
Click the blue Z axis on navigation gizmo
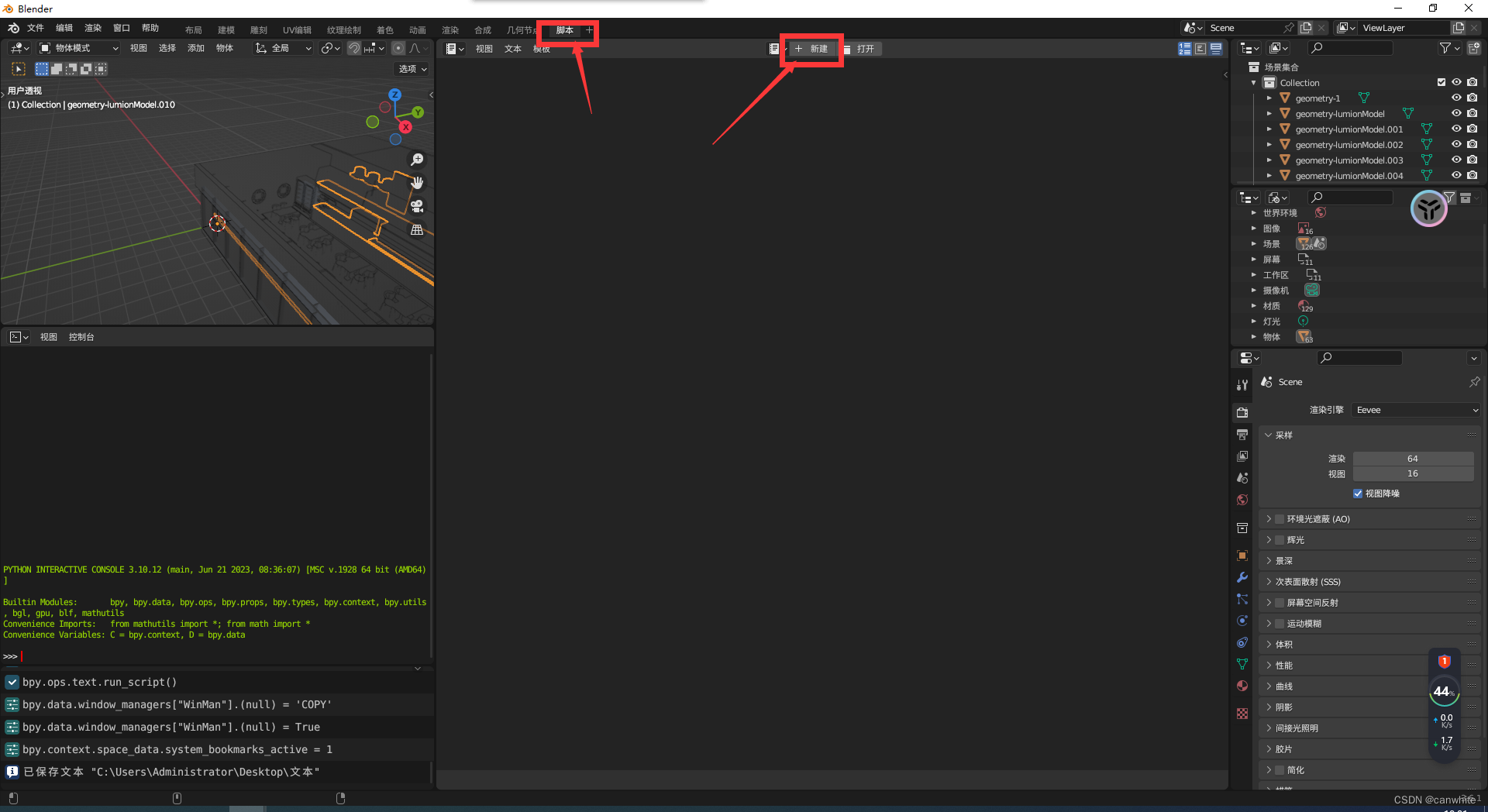(x=395, y=95)
